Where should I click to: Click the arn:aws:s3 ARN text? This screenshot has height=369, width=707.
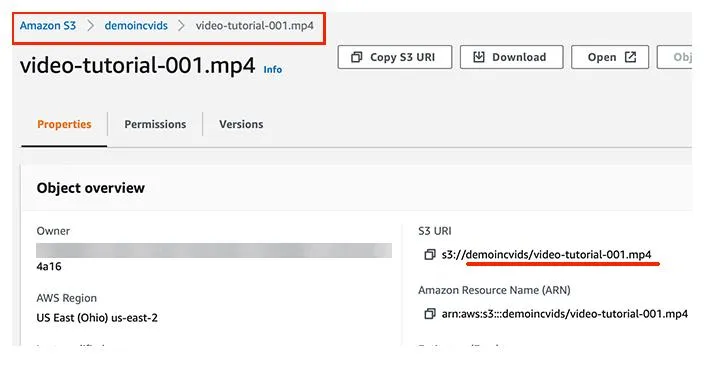click(565, 314)
